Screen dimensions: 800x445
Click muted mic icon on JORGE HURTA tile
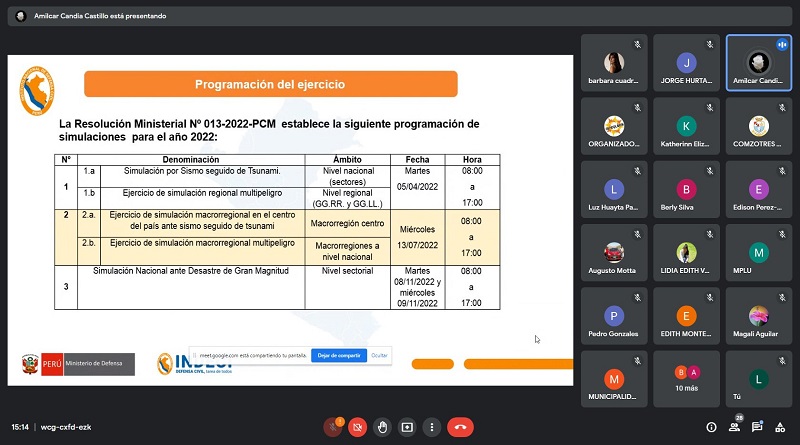[710, 44]
